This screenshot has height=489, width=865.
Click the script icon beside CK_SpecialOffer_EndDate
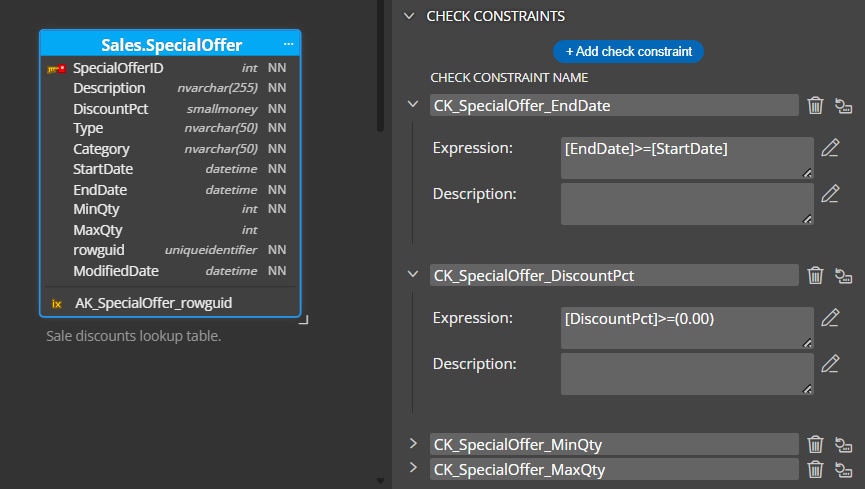coord(843,105)
